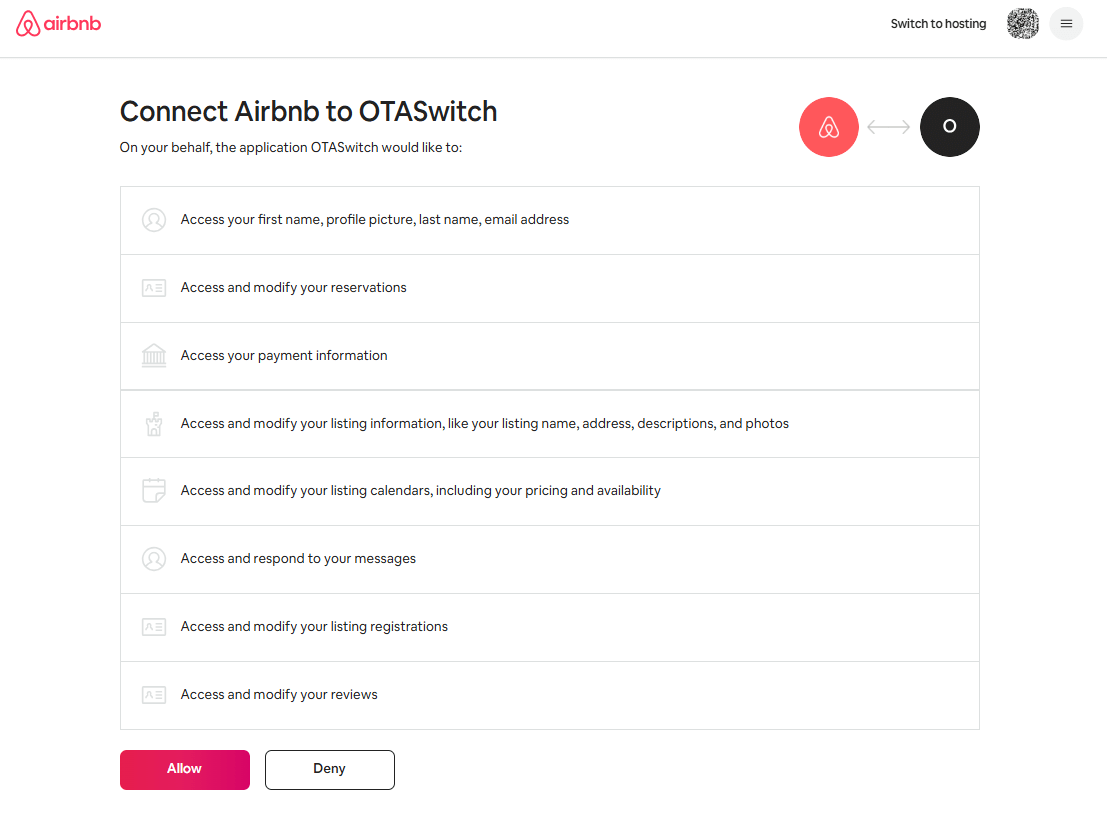Click the red Airbnb circle icon
Screen dimensions: 1107x817
[829, 127]
